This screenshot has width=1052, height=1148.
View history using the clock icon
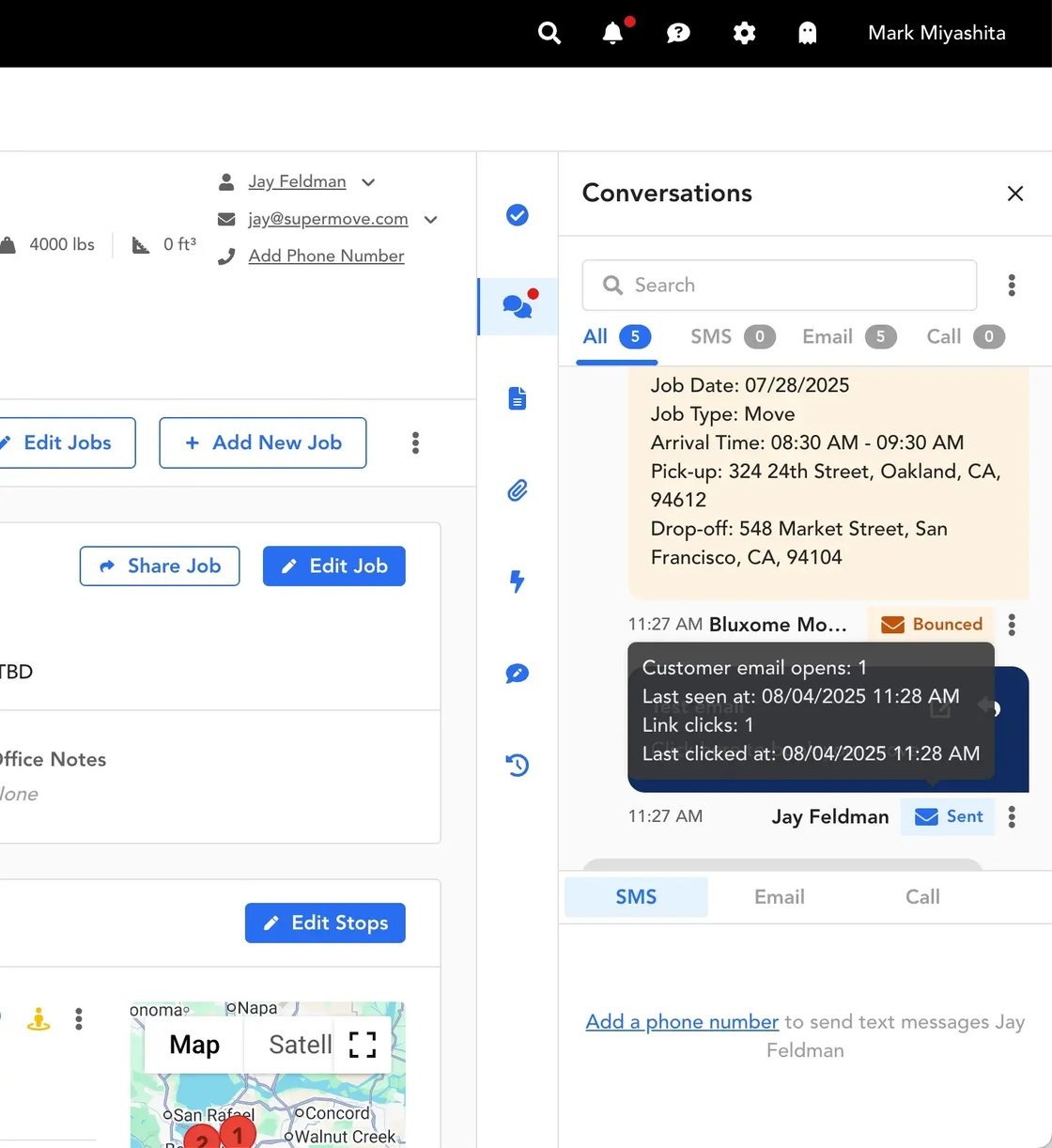(517, 765)
